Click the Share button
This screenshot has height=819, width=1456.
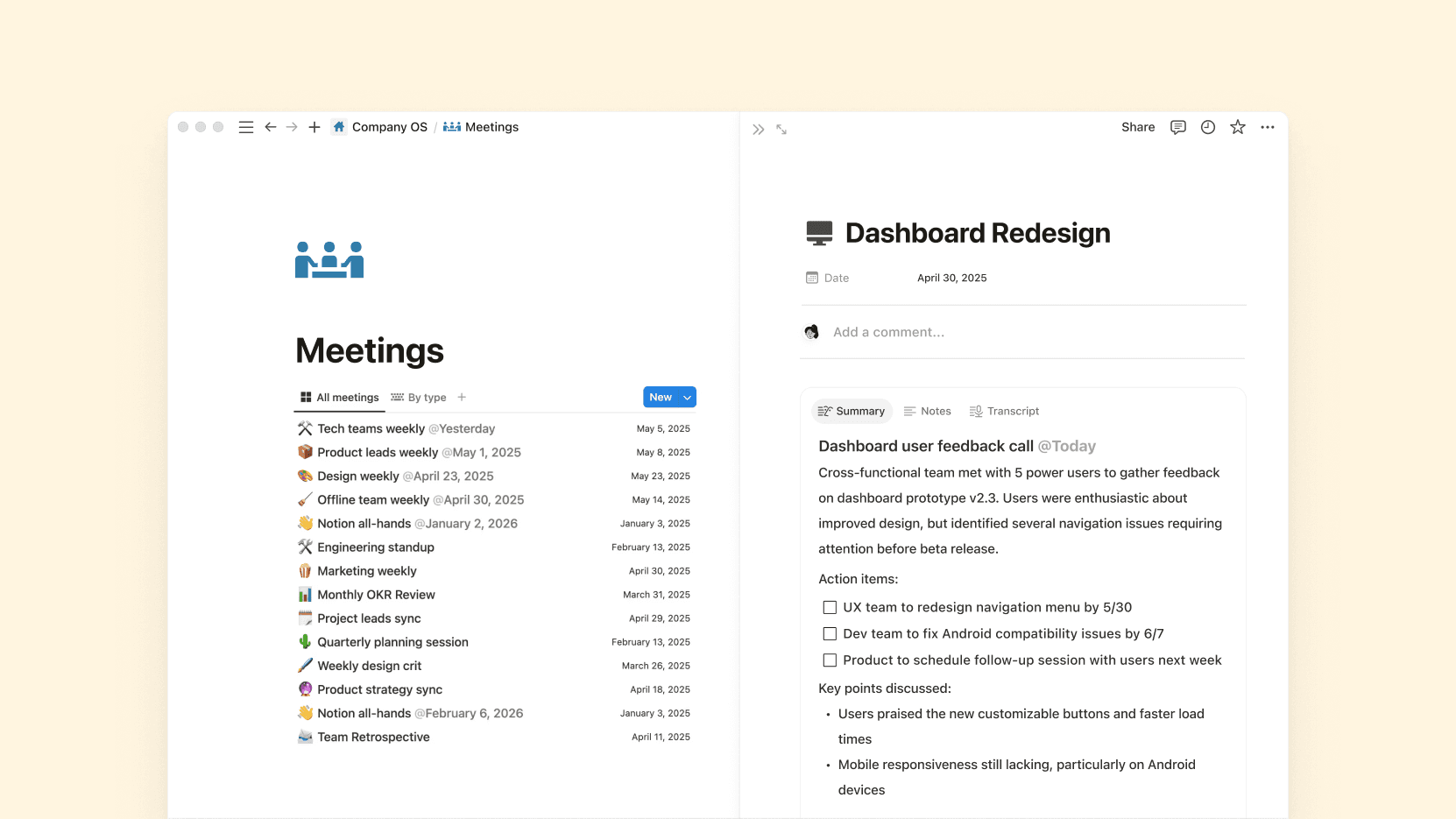[x=1137, y=127]
